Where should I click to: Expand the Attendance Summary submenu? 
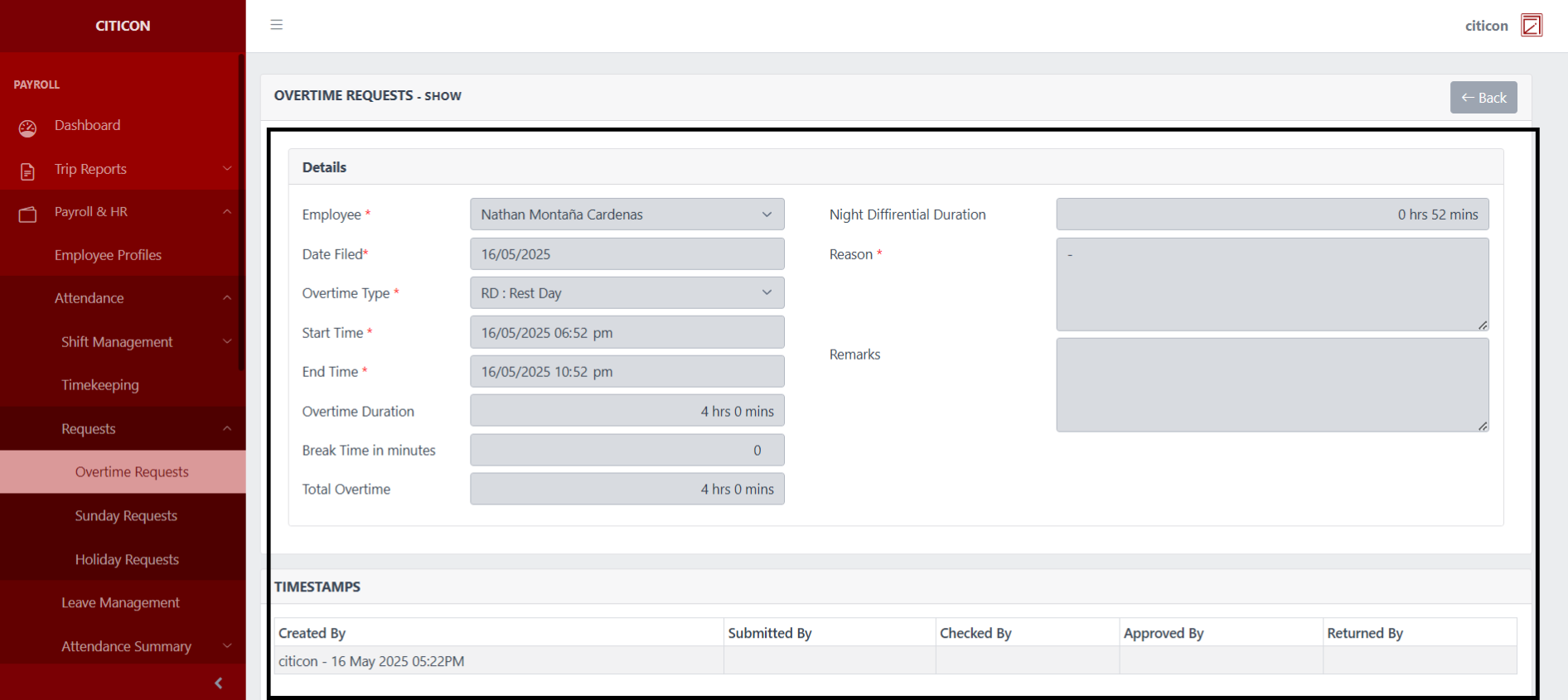click(227, 646)
